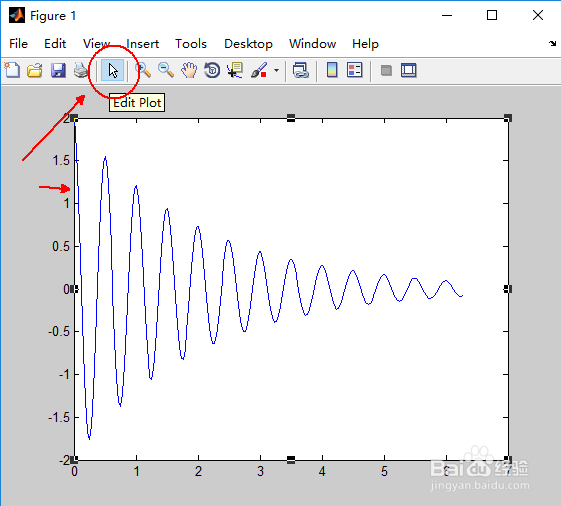Click the y-axis label -0.5
The width and height of the screenshot is (561, 506).
[59, 332]
